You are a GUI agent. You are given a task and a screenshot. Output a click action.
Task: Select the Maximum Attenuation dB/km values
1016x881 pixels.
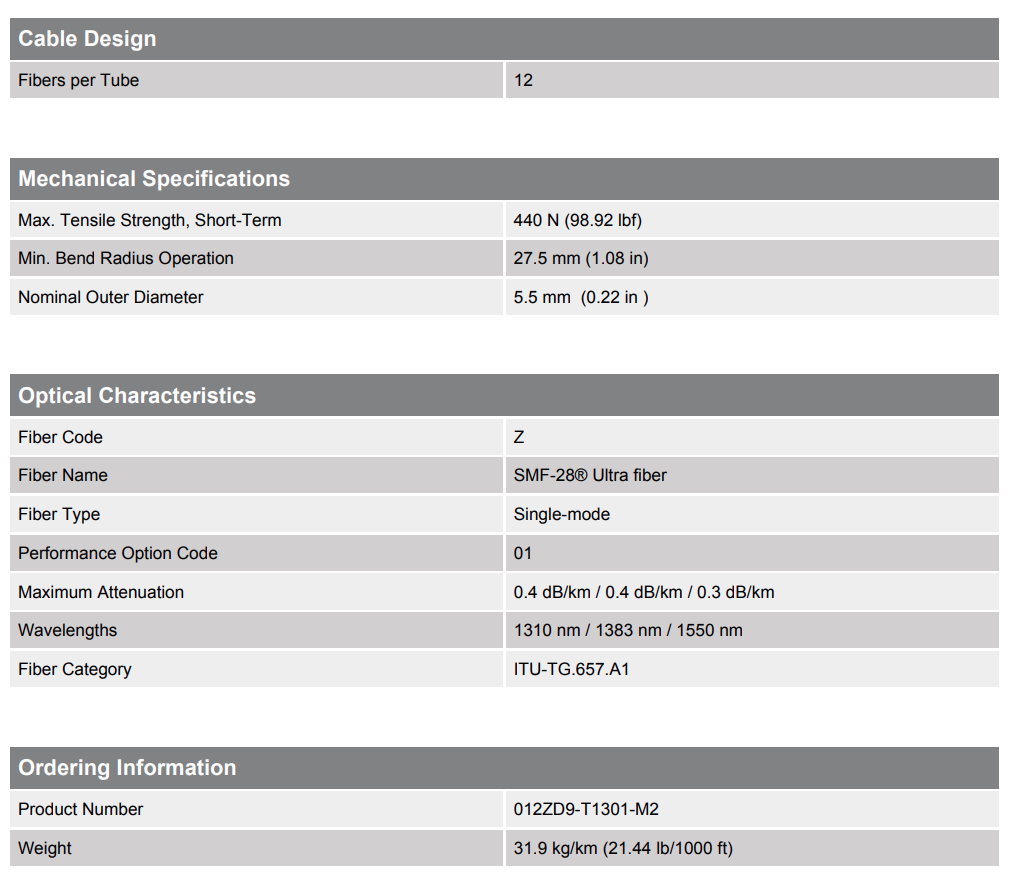(x=644, y=592)
